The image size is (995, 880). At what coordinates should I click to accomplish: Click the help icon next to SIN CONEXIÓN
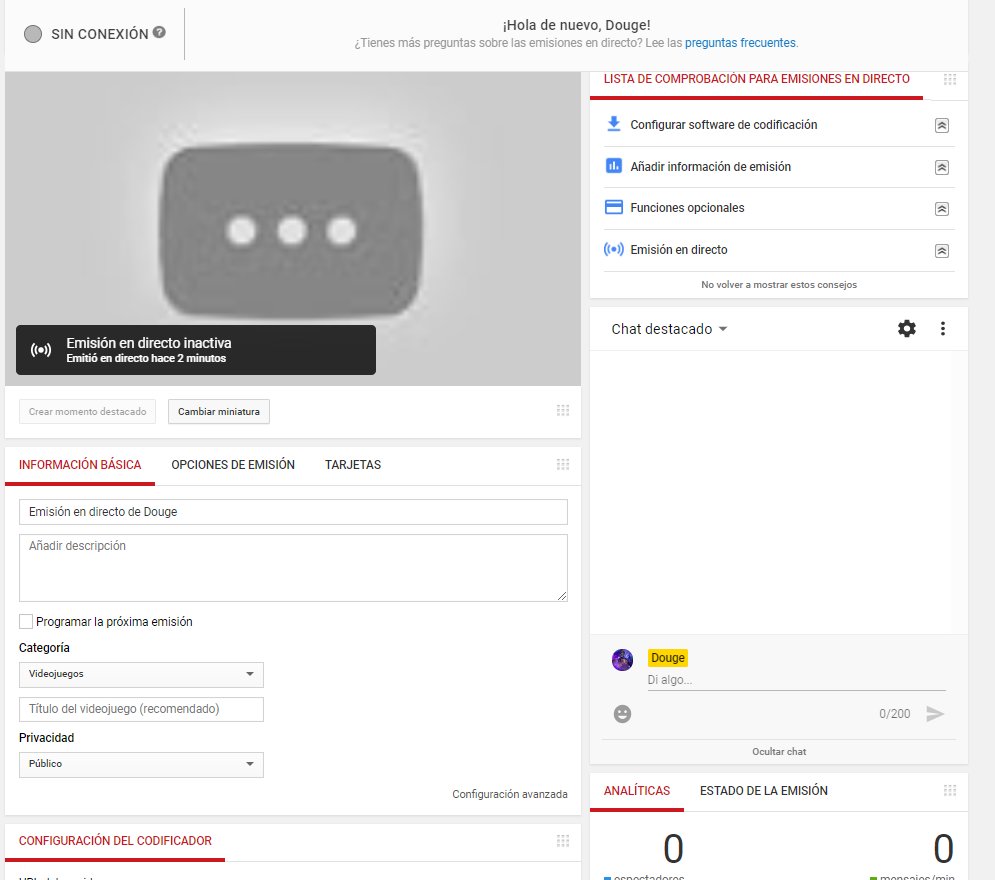pyautogui.click(x=159, y=32)
